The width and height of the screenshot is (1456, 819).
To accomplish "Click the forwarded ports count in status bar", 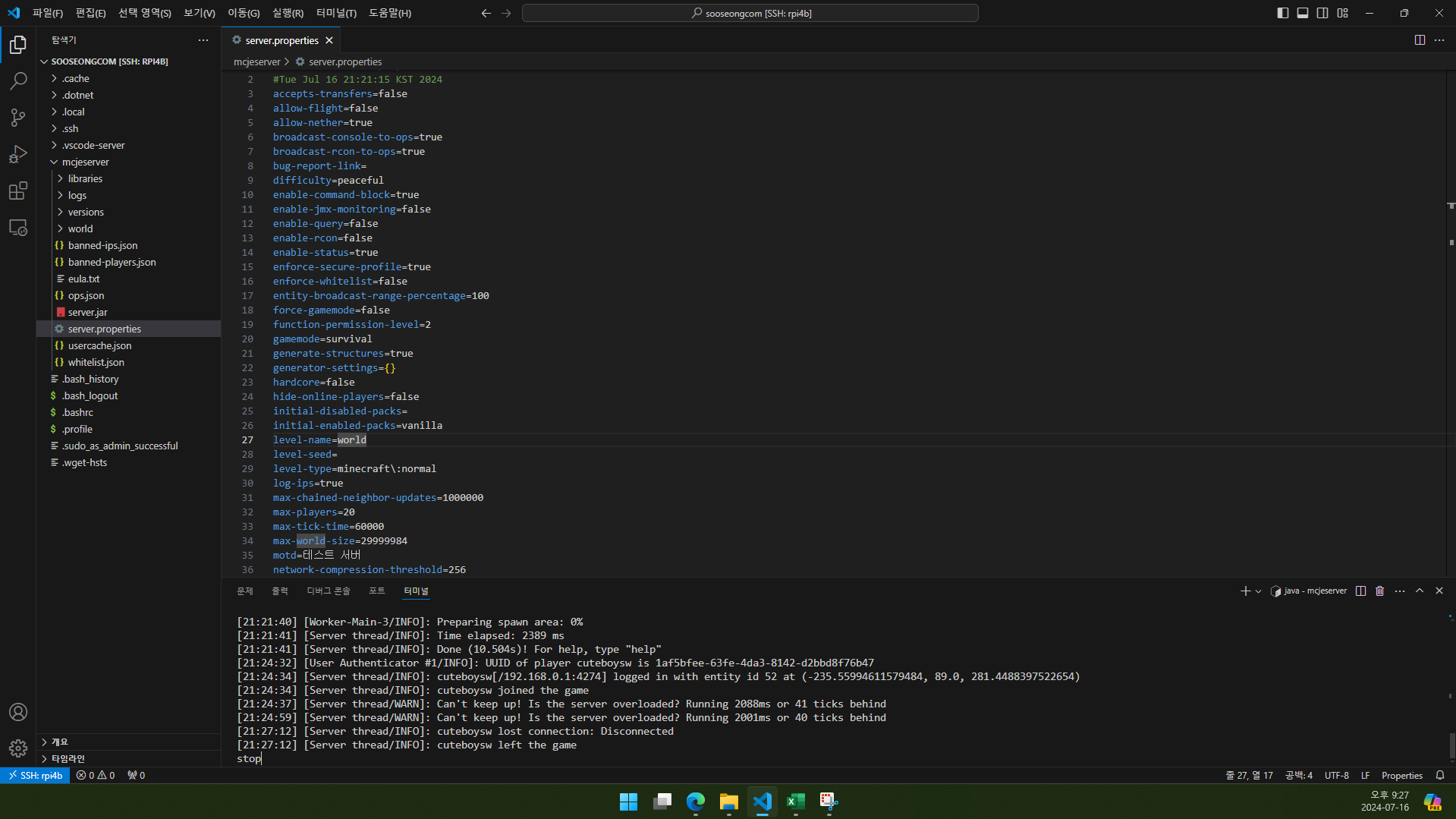I will pyautogui.click(x=137, y=775).
